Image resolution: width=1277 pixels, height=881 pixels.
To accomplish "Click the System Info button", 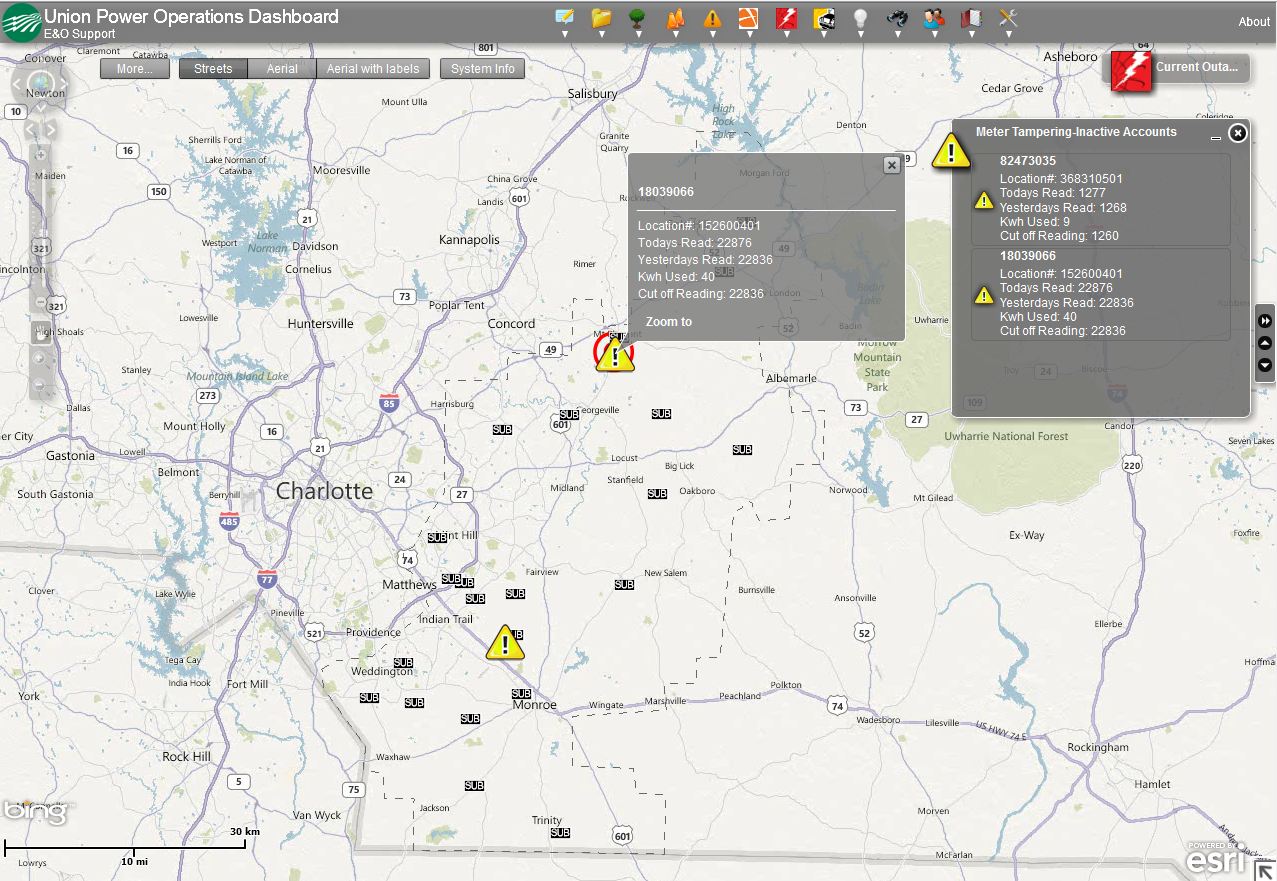I will (482, 69).
